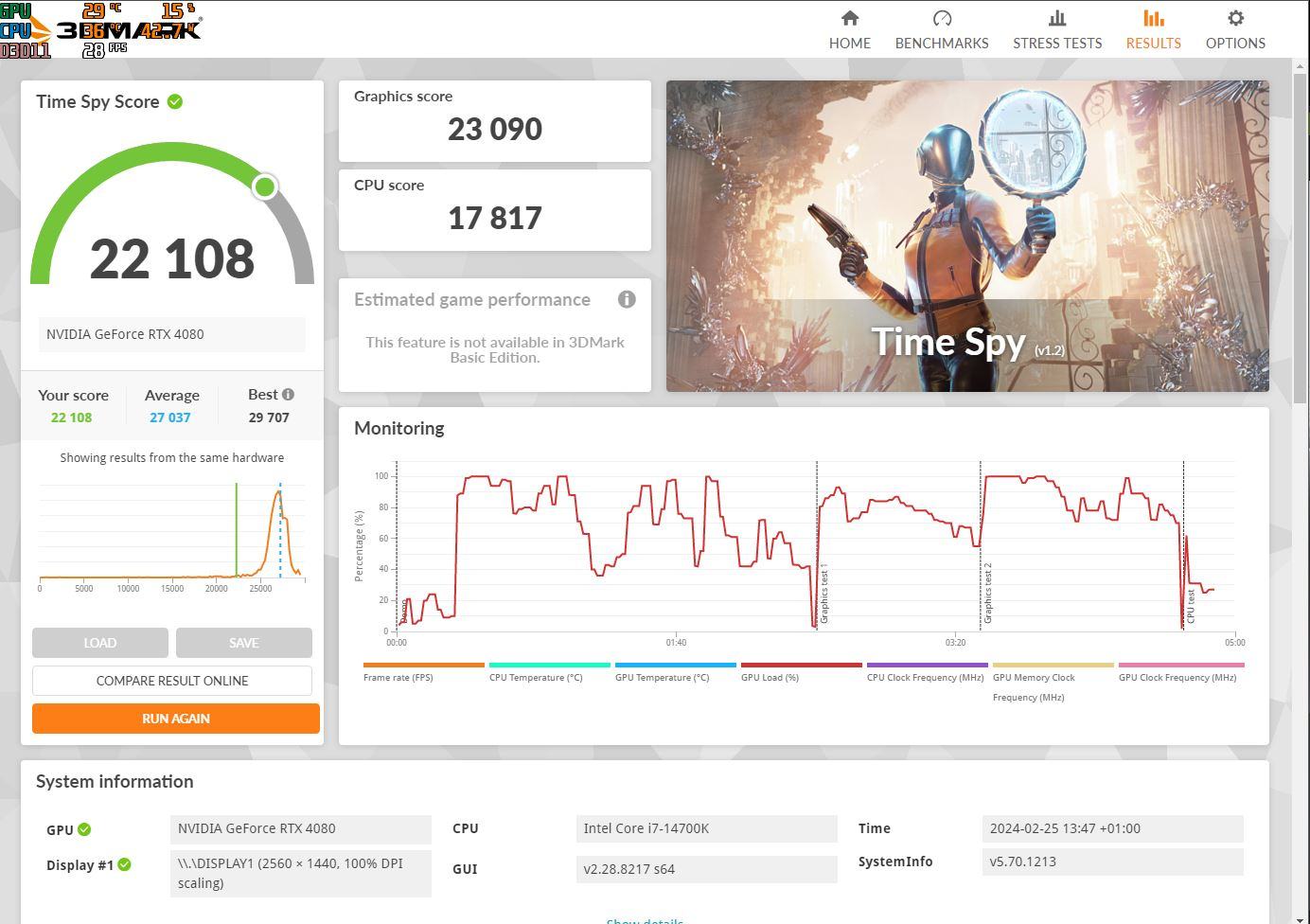Toggle the CPU Clock Frequency legend entry
1310x924 pixels.
pos(927,671)
